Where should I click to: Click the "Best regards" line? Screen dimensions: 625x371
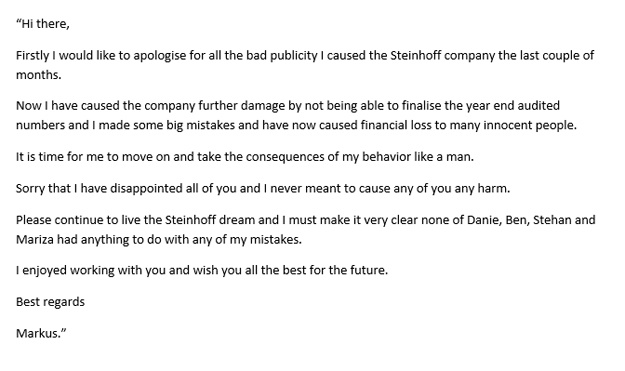(x=50, y=302)
